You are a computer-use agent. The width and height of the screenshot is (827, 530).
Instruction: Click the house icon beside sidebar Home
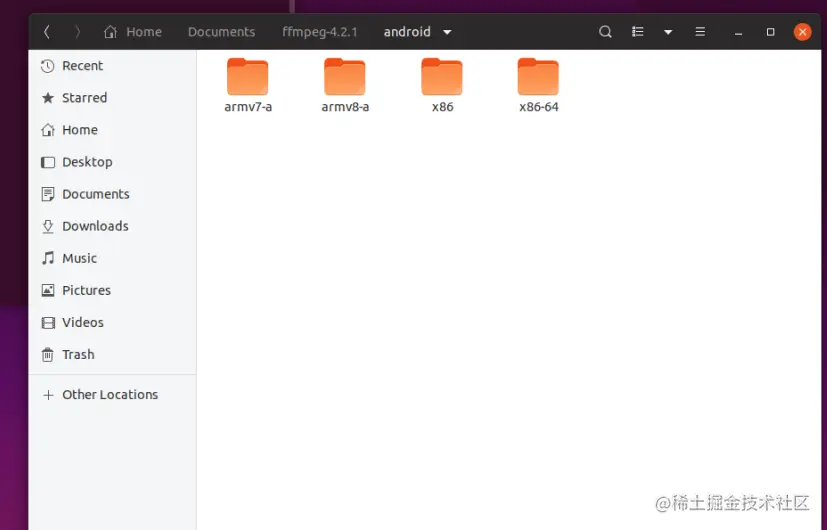pos(47,130)
